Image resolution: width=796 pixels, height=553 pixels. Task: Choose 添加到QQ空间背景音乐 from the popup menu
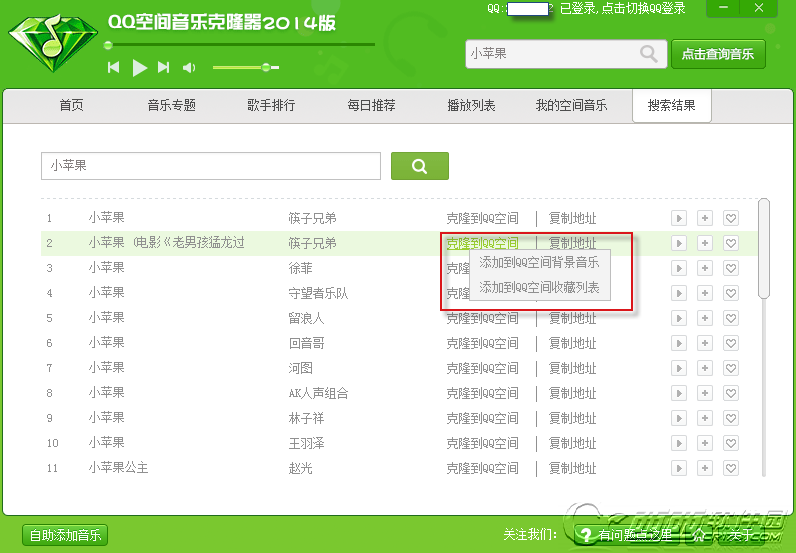point(539,263)
